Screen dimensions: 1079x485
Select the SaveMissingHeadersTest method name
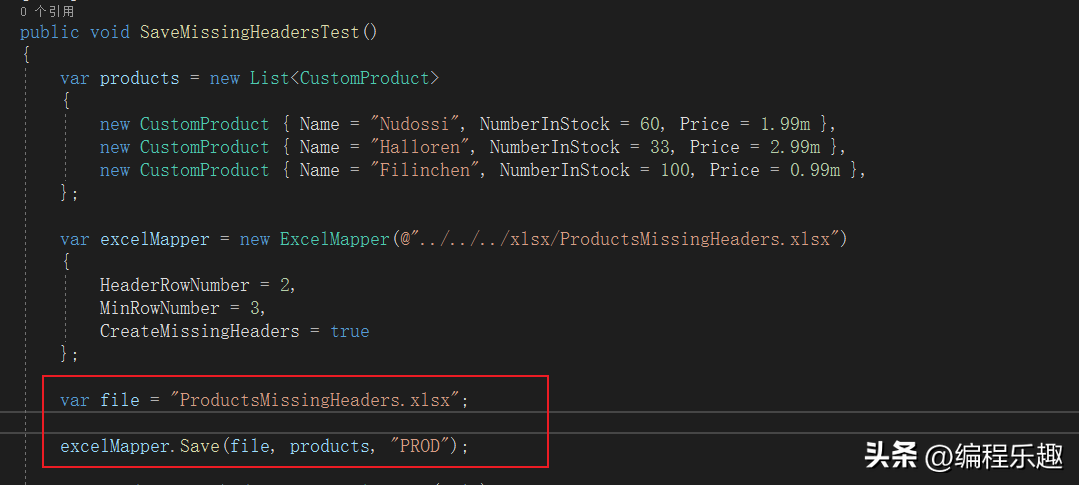249,32
